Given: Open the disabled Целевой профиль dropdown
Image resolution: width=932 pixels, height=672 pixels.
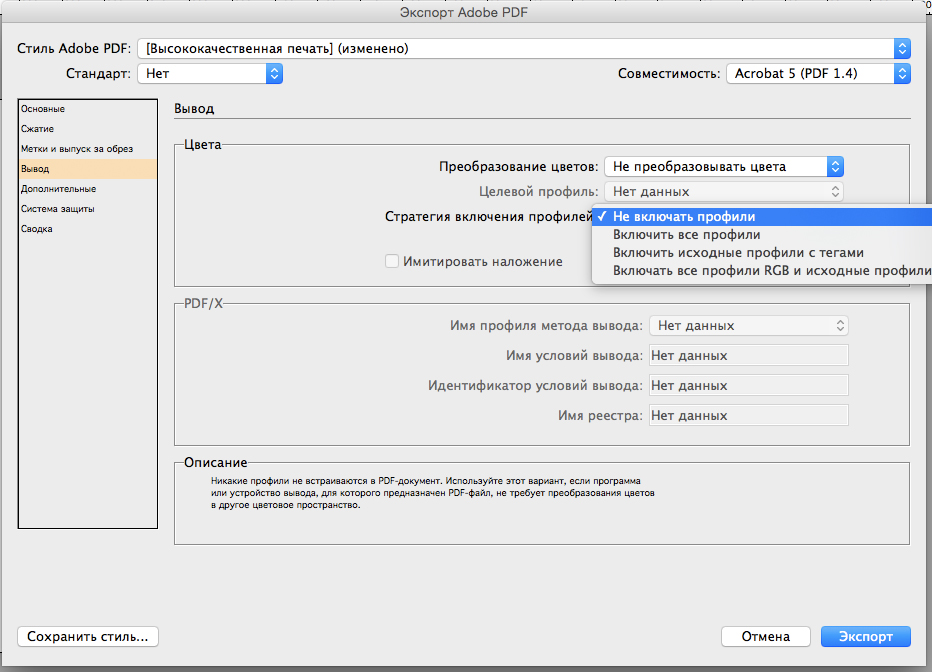Looking at the screenshot, I should pyautogui.click(x=724, y=192).
